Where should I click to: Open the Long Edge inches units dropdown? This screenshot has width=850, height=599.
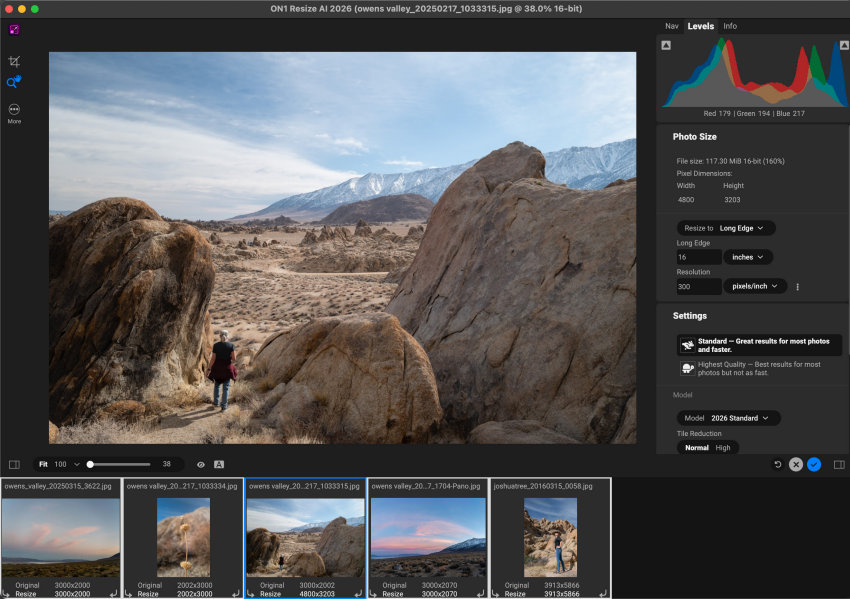click(x=748, y=257)
